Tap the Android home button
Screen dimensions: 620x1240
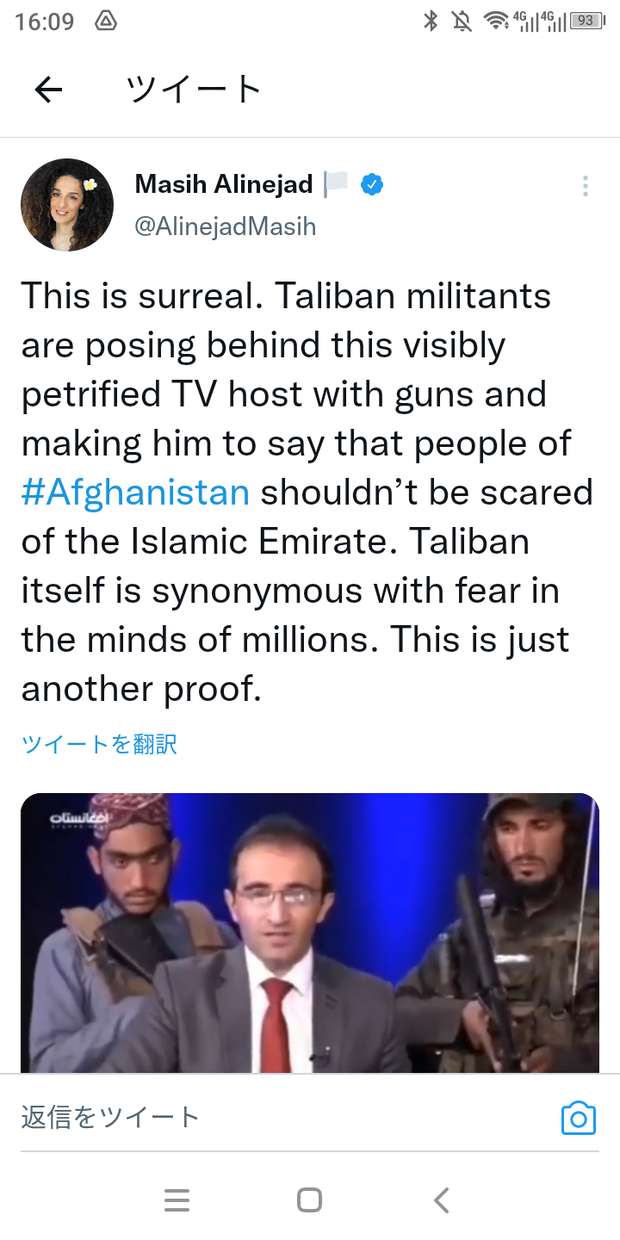click(x=310, y=1200)
